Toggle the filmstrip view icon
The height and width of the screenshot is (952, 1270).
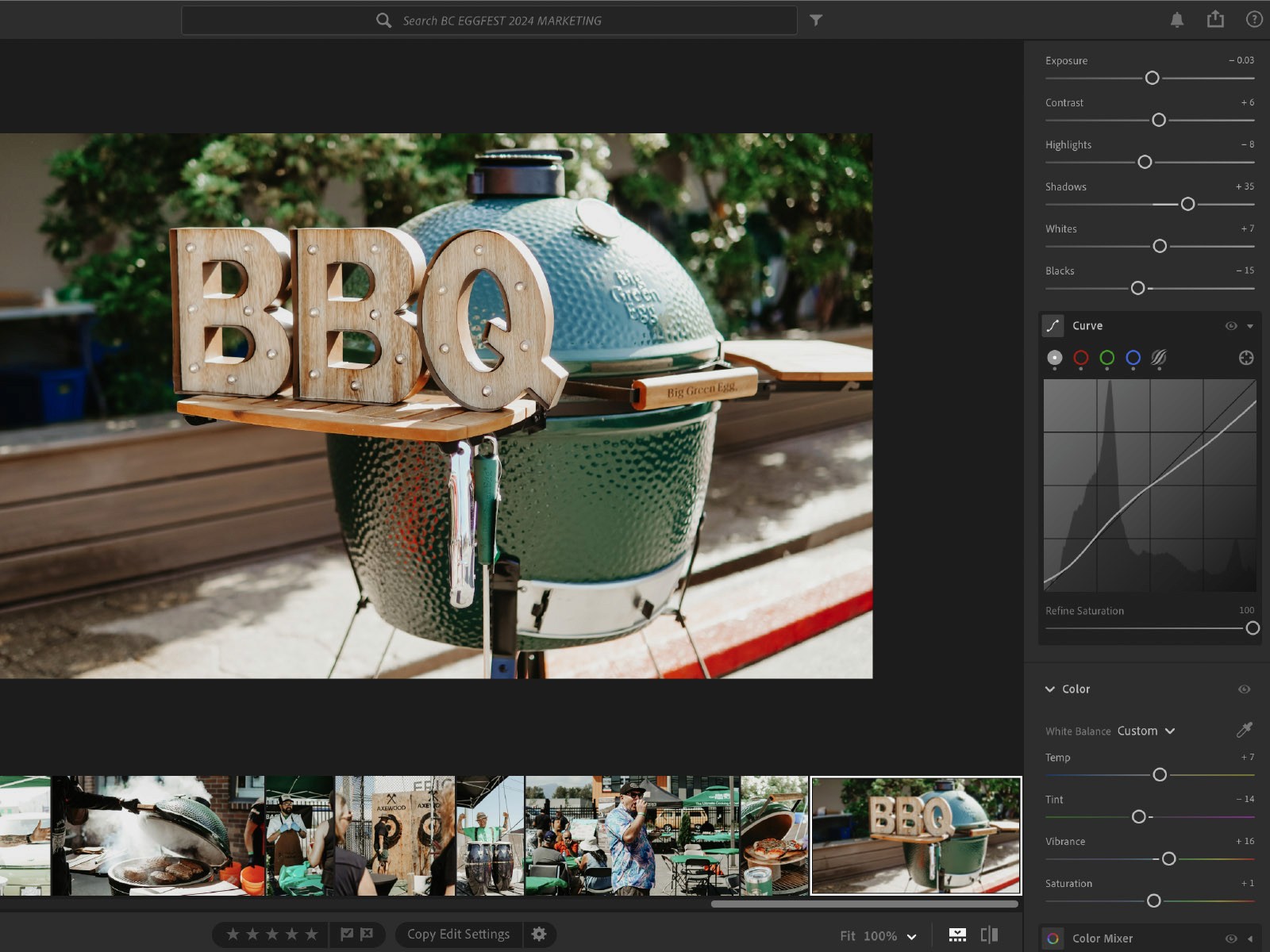[x=957, y=935]
